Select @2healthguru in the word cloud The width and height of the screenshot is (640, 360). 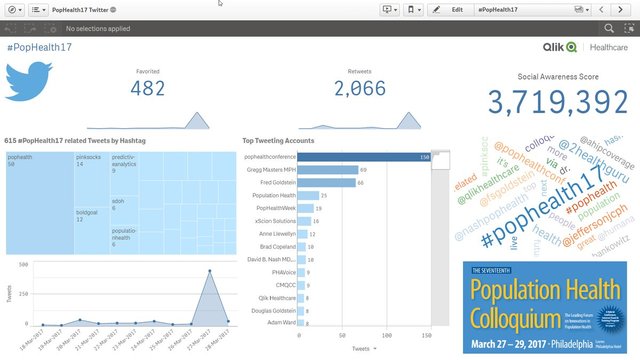pyautogui.click(x=594, y=162)
